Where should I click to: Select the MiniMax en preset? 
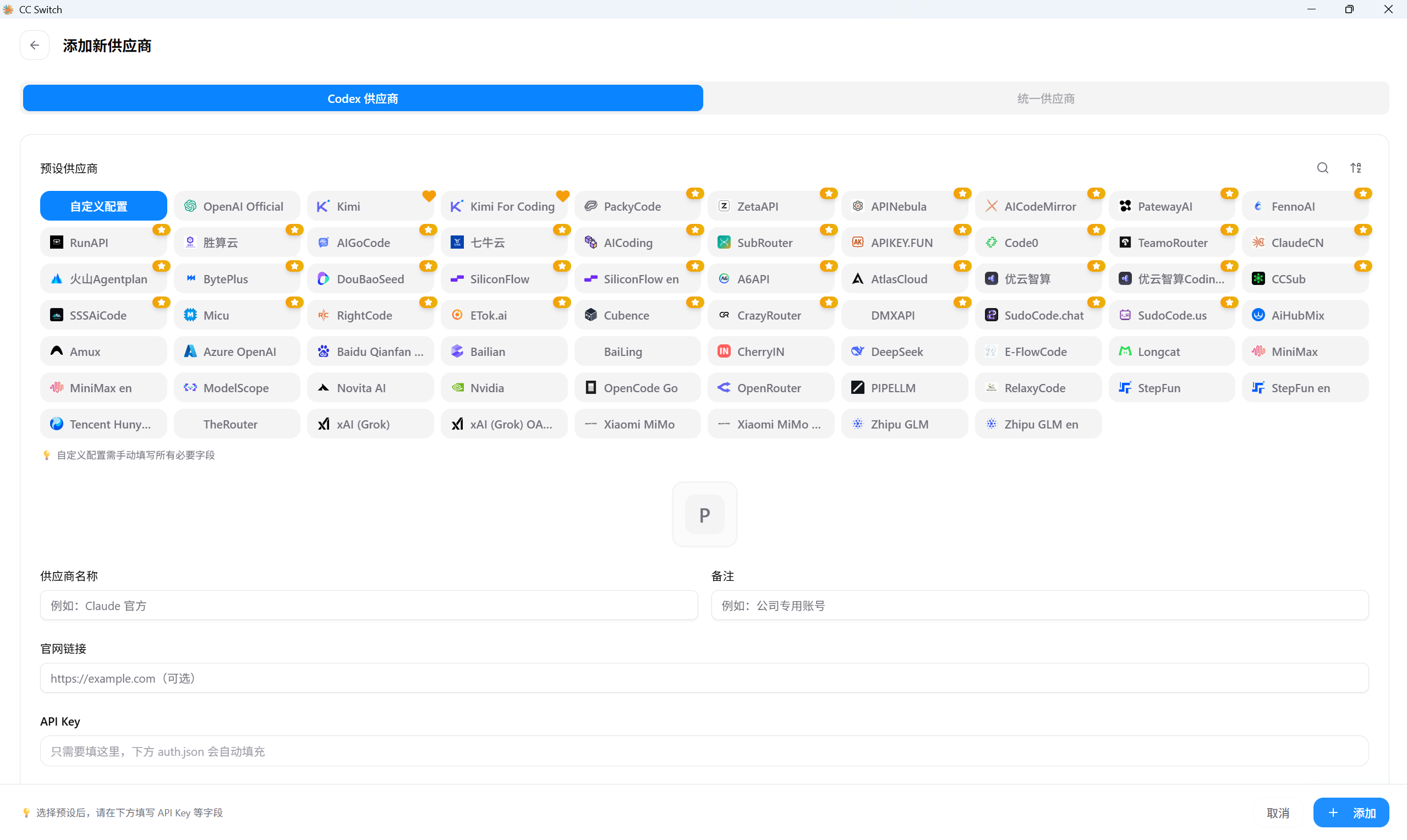[x=103, y=388]
